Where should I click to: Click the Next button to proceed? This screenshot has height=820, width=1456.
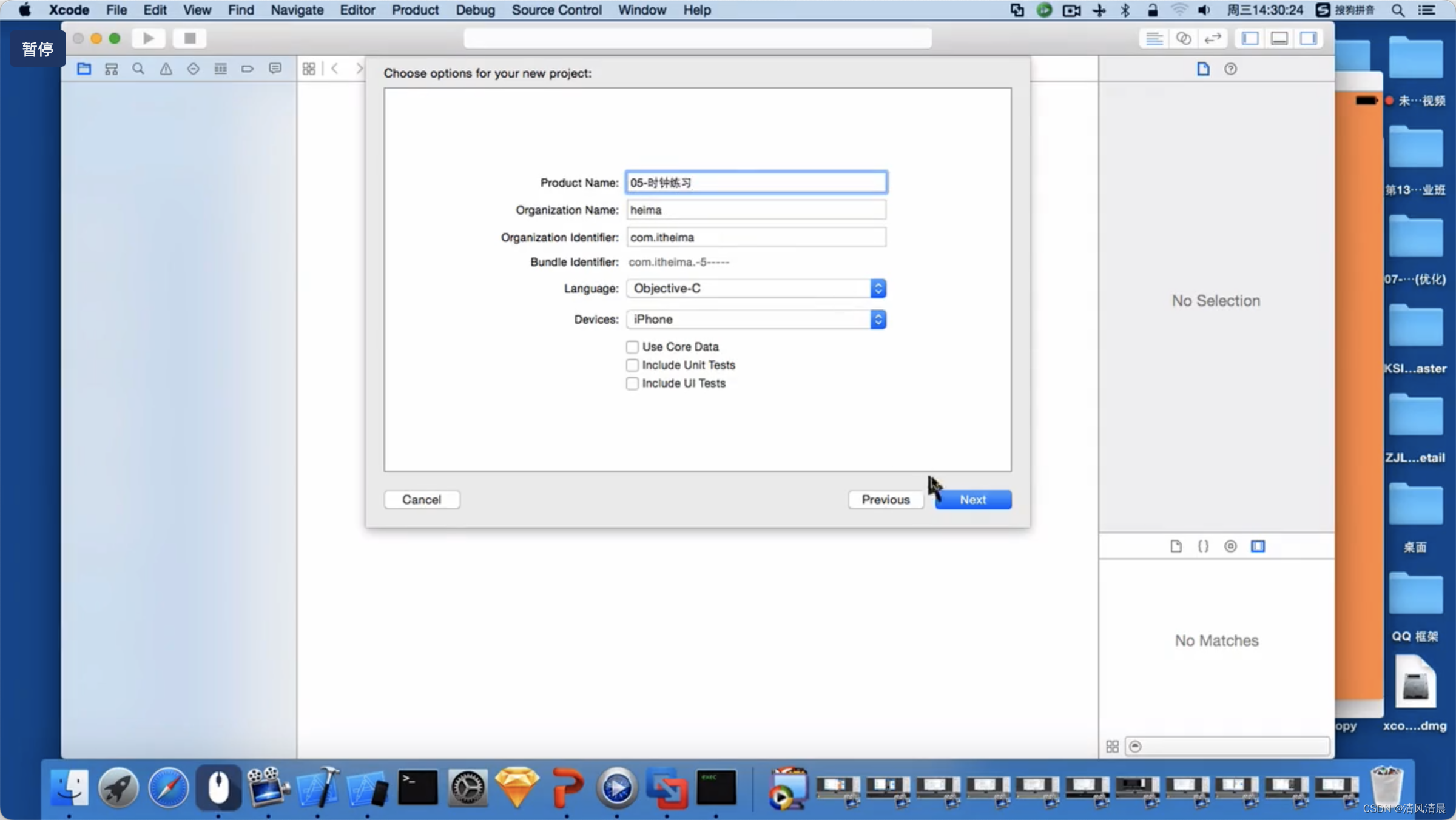(x=972, y=498)
